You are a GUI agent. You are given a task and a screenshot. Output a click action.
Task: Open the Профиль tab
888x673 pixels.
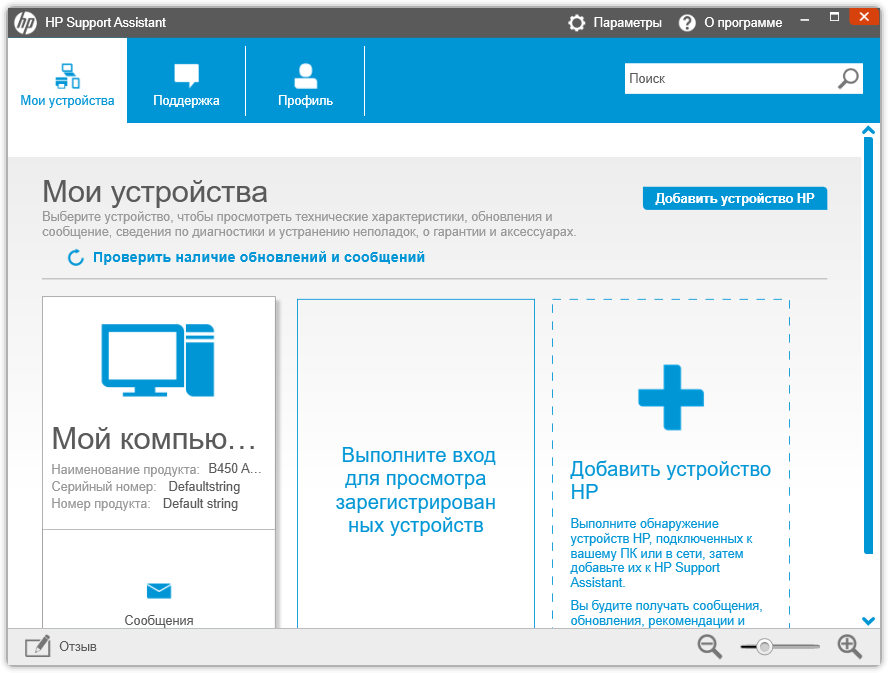tap(305, 80)
